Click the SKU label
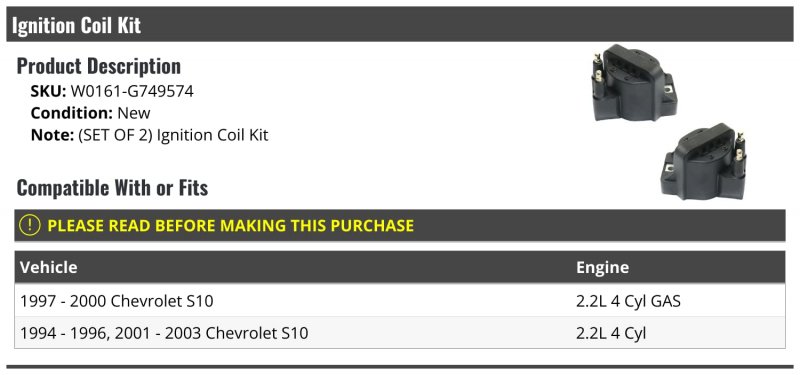 pyautogui.click(x=48, y=91)
